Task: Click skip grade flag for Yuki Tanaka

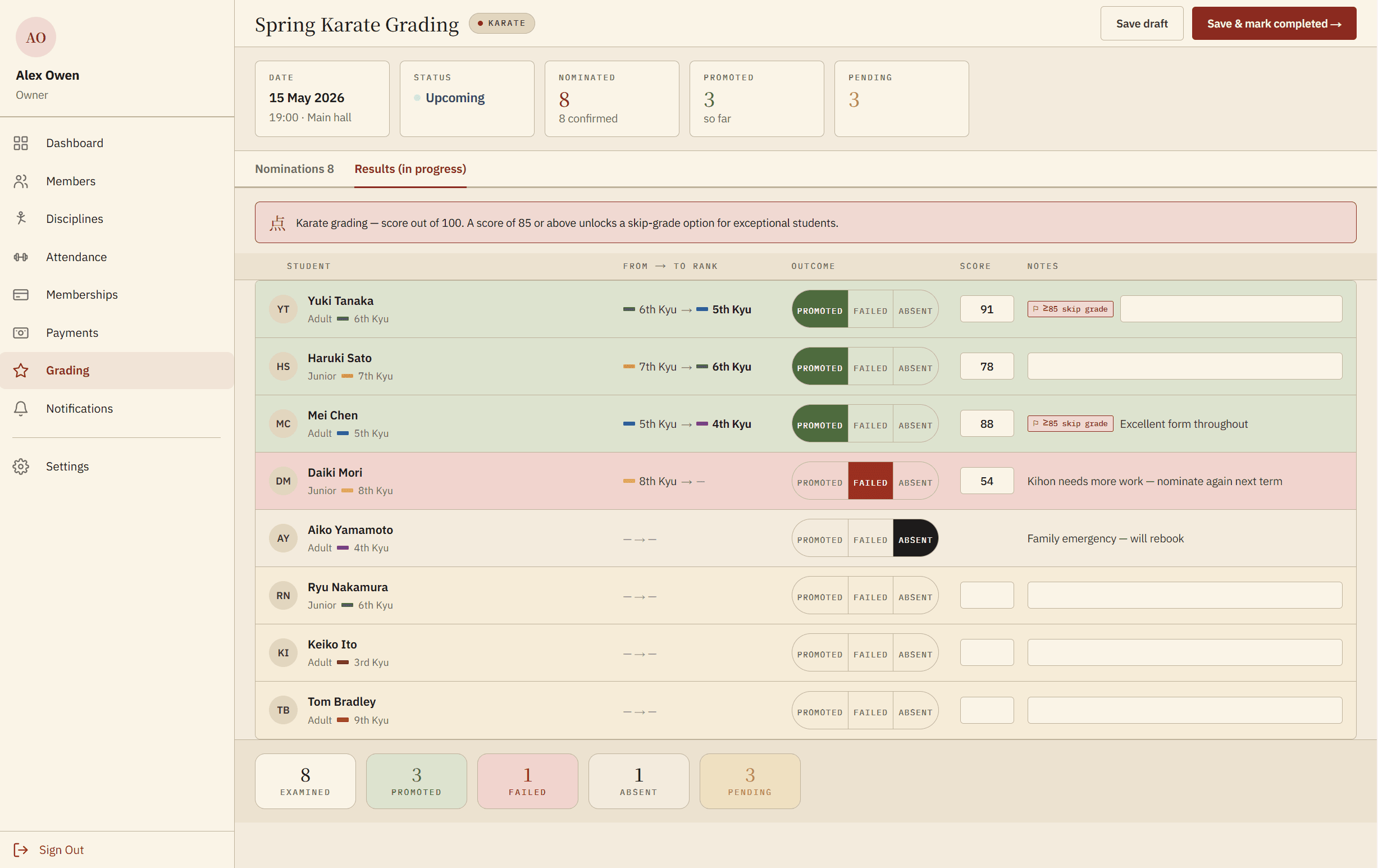Action: pos(1070,309)
